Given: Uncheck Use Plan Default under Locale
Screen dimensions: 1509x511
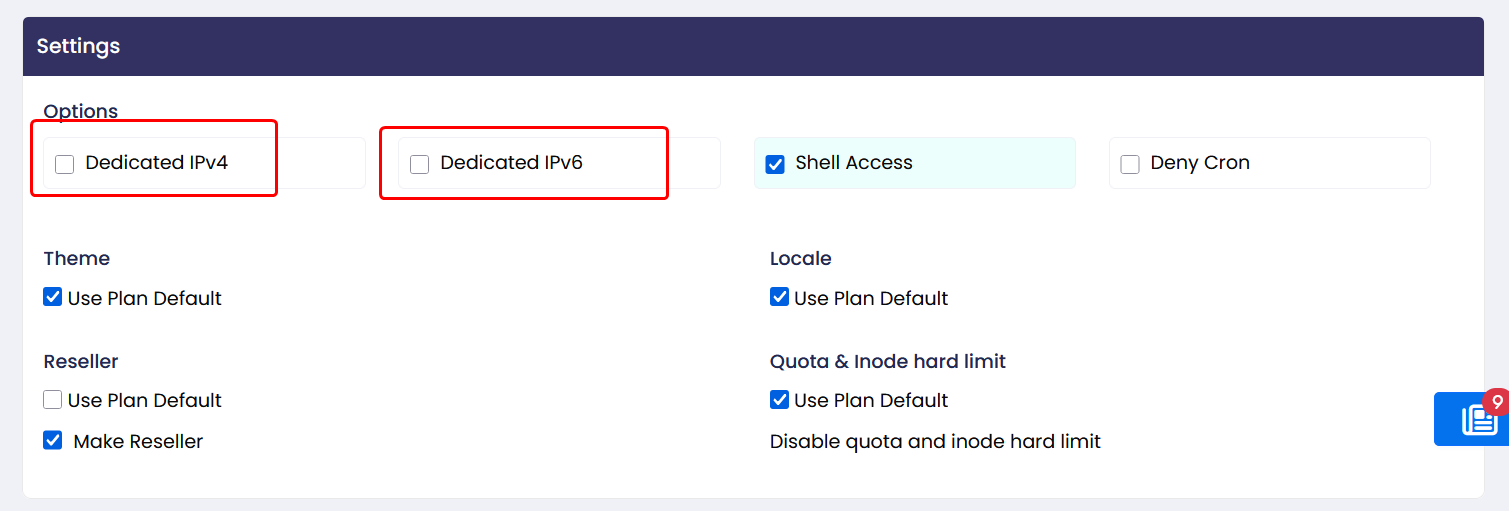Looking at the screenshot, I should [780, 297].
